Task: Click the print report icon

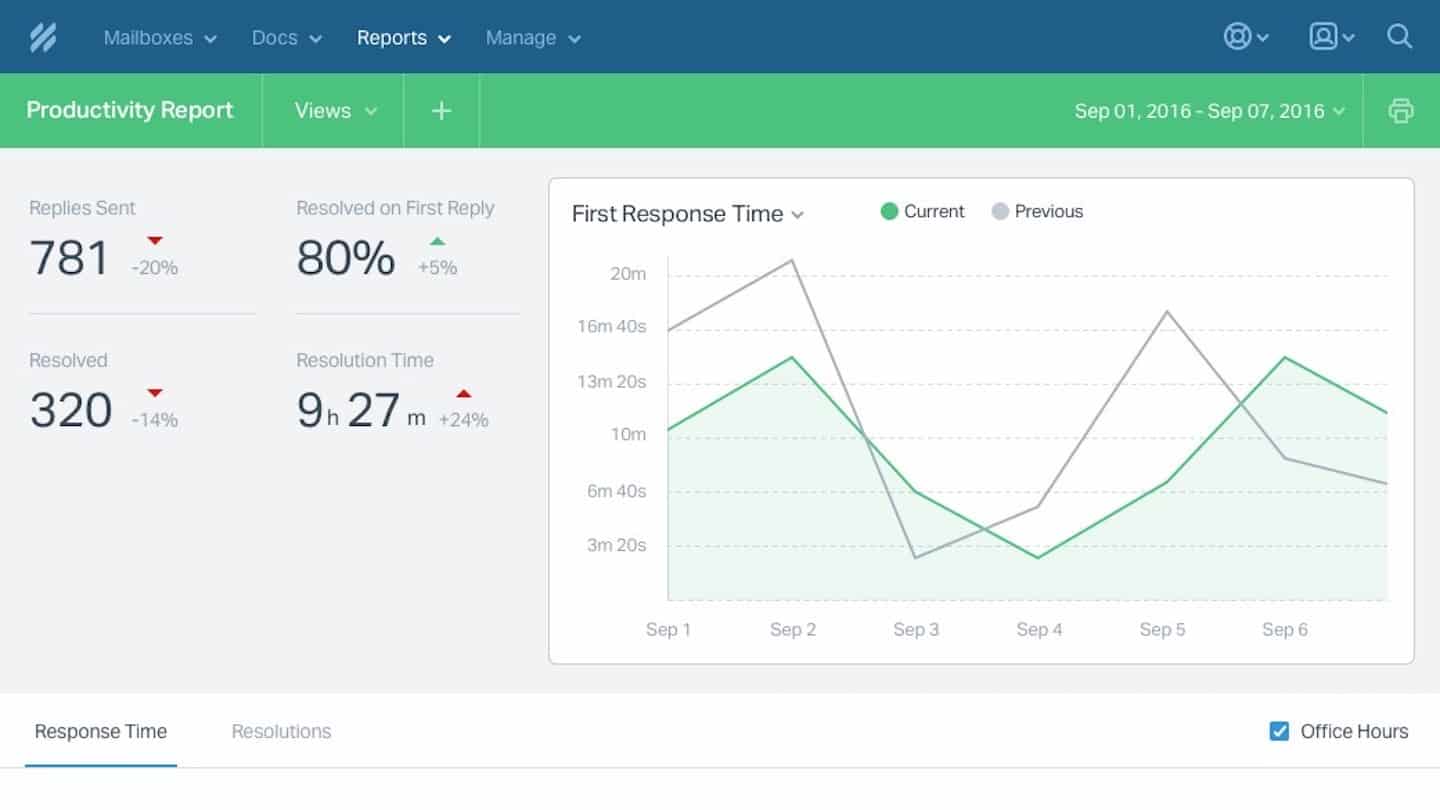Action: [1401, 111]
